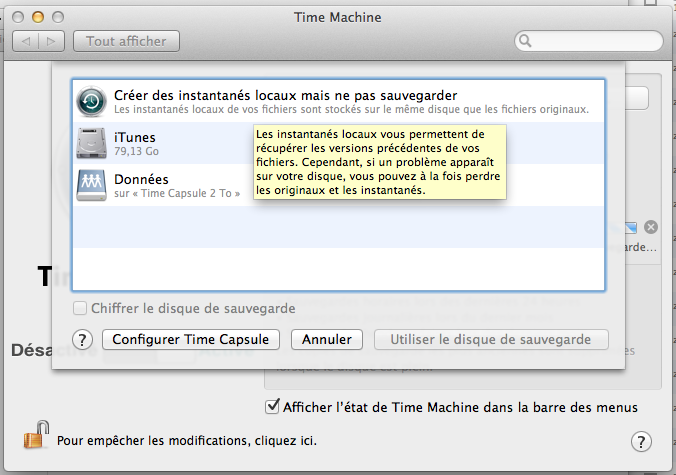676x475 pixels.
Task: Select the Données network disk icon
Action: coord(91,185)
